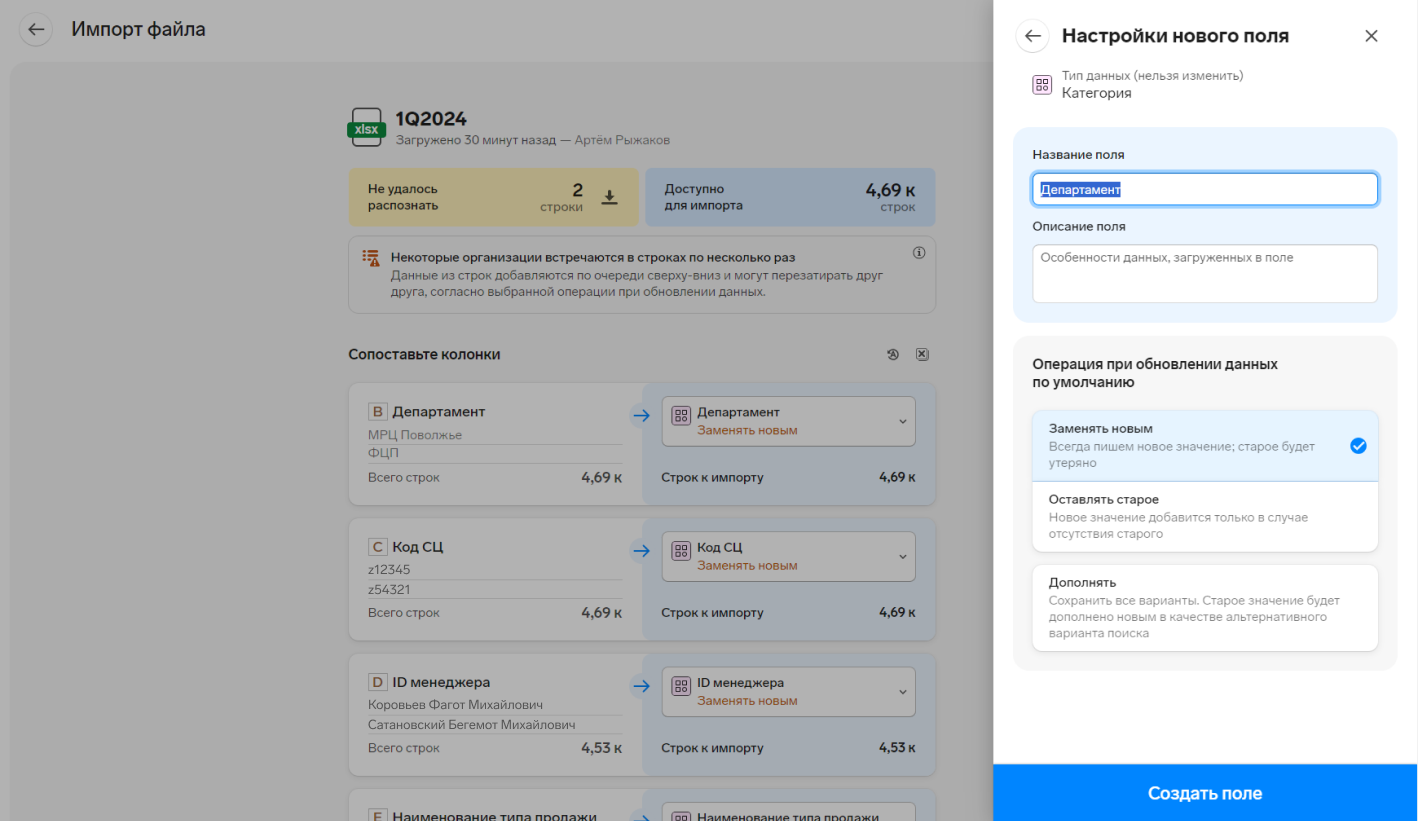The height and width of the screenshot is (821, 1418).
Task: Click the B column letter badge of Департамент
Action: coord(377,412)
